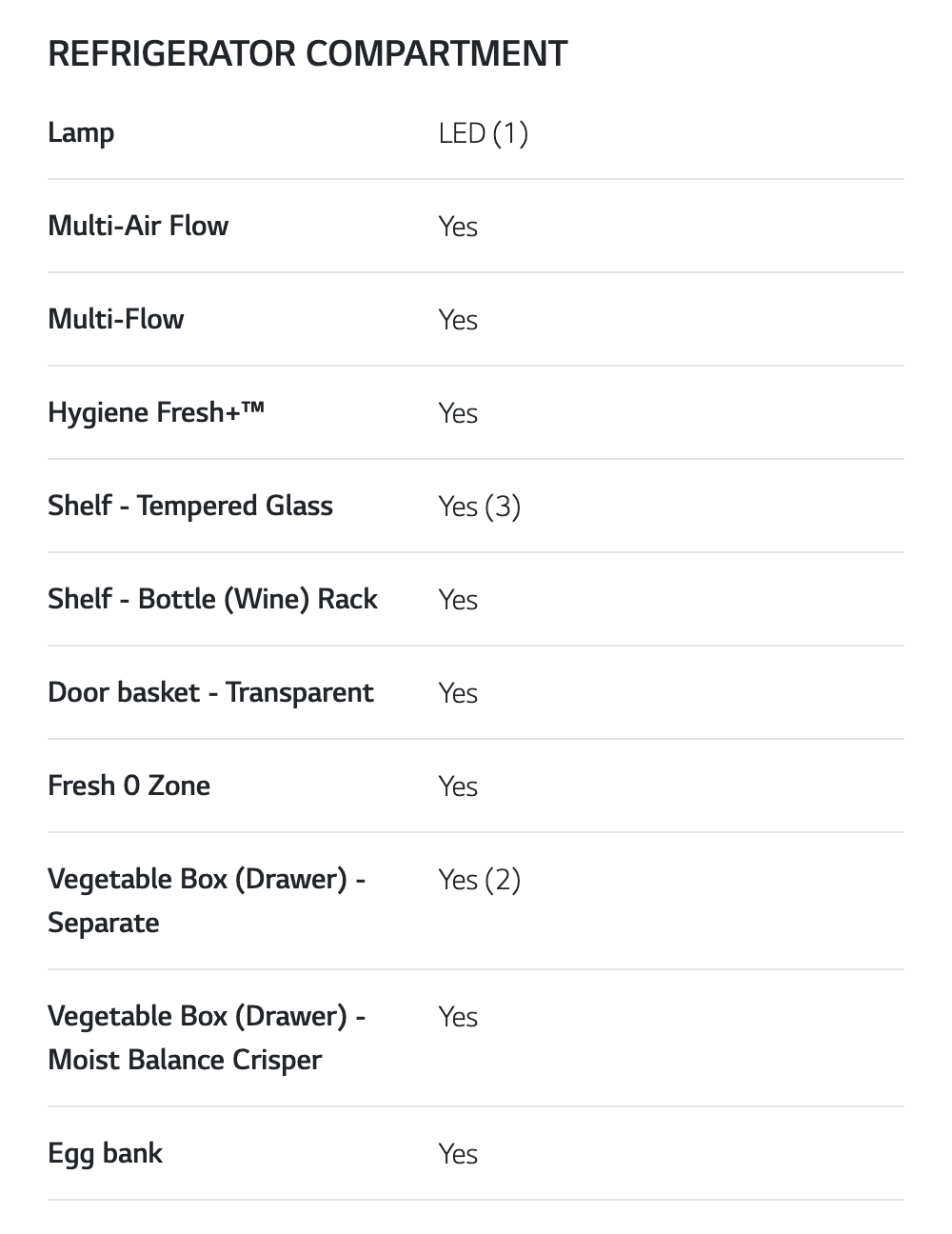
Task: Click the Yes (2) value text
Action: [x=479, y=879]
